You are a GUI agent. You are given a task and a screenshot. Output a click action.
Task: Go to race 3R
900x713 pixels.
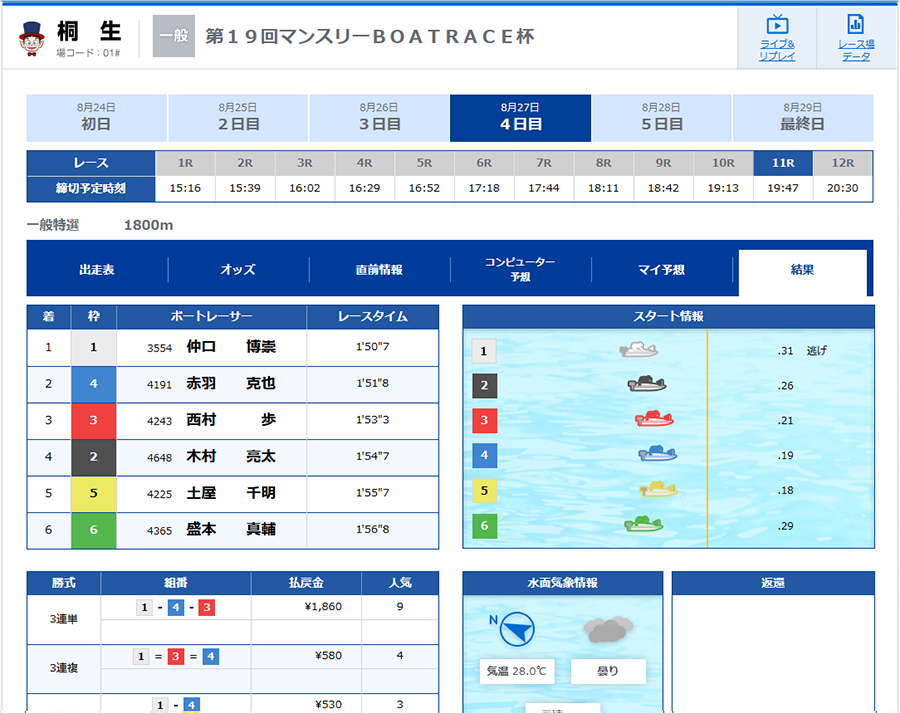click(x=305, y=163)
